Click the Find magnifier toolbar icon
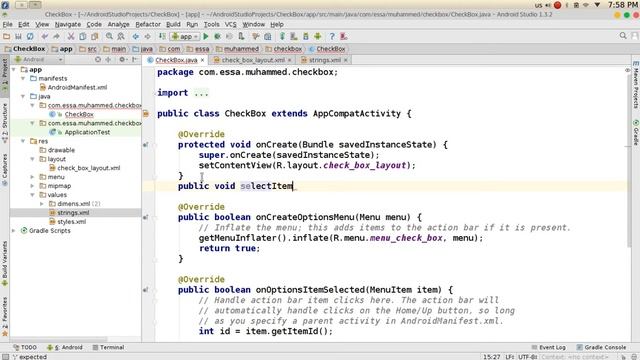The height and width of the screenshot is (360, 640). [109, 36]
